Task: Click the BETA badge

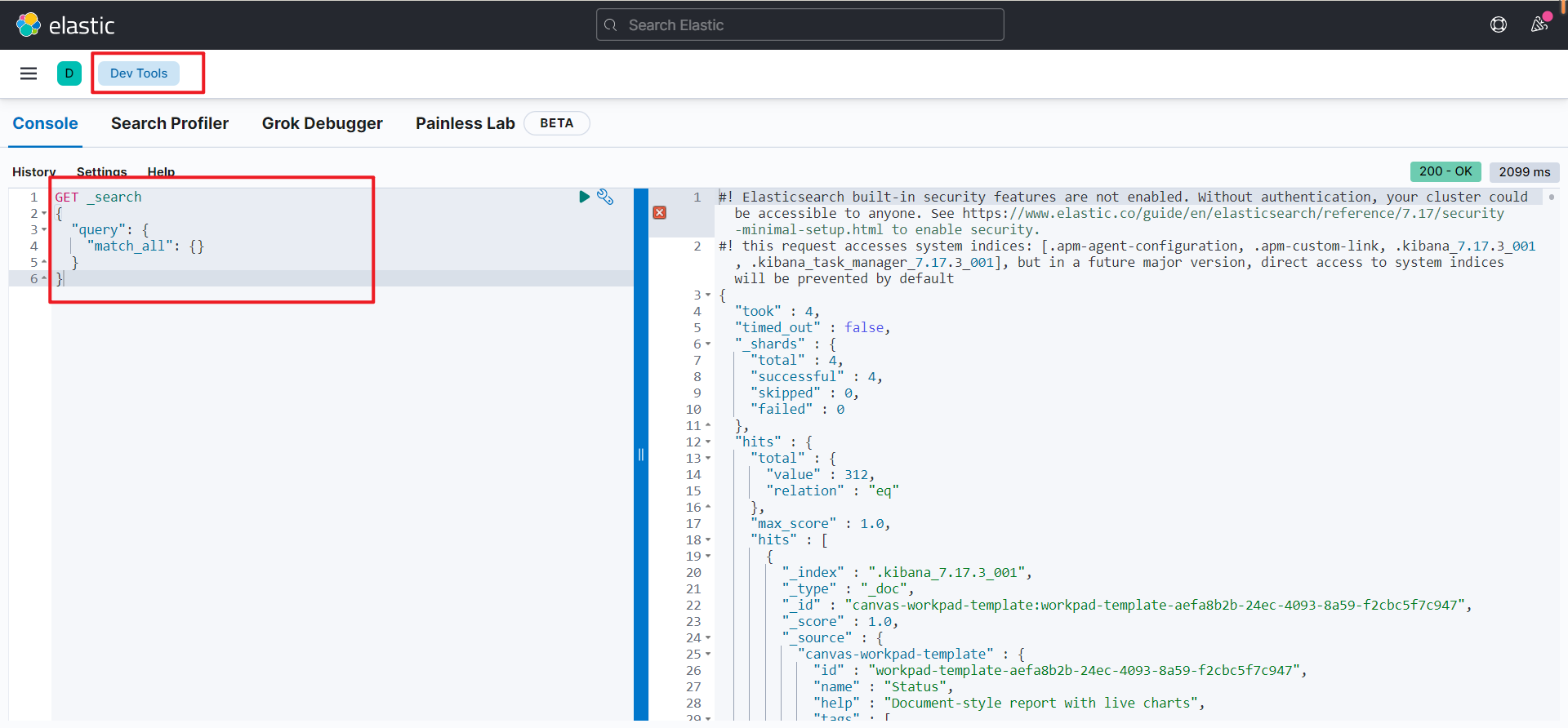Action: pyautogui.click(x=557, y=123)
